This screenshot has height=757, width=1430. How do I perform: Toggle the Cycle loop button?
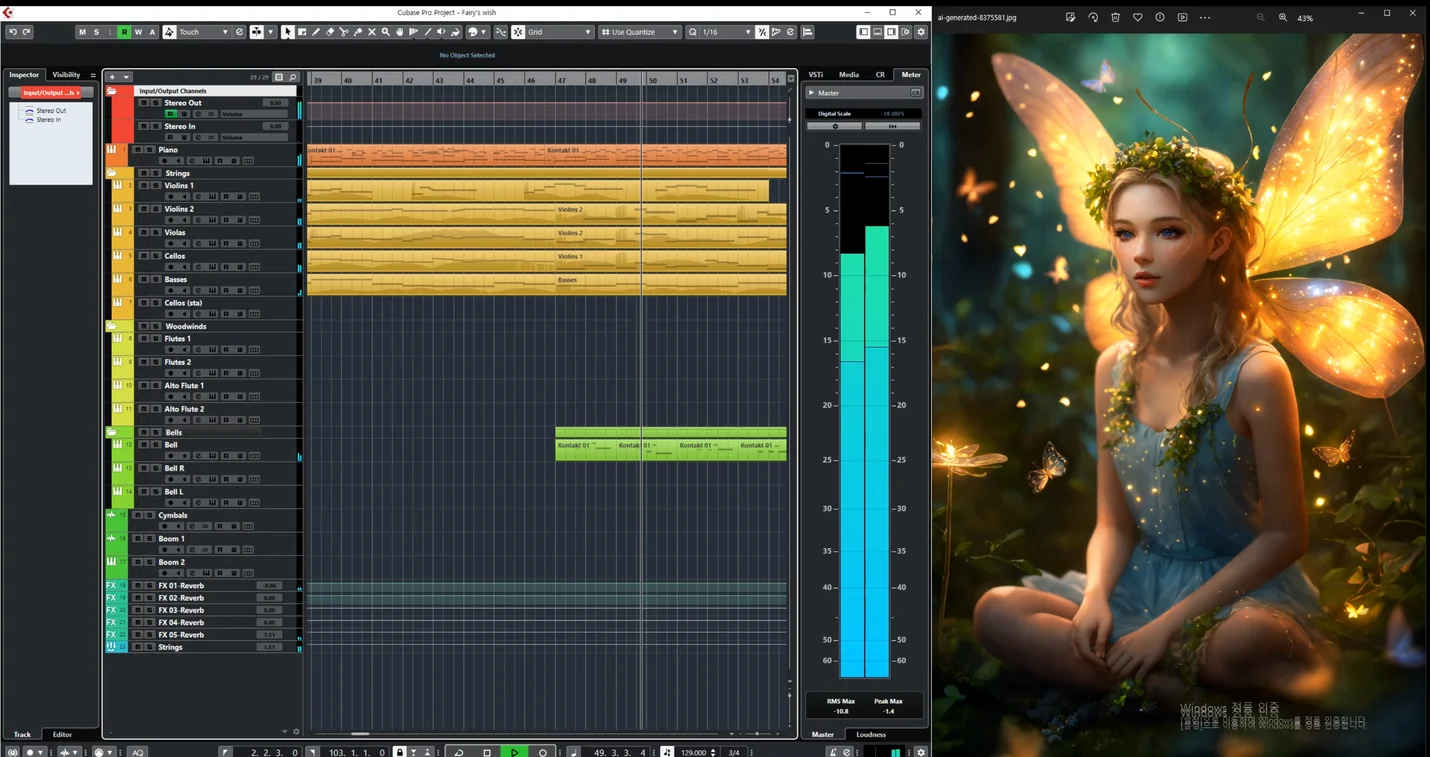click(459, 752)
